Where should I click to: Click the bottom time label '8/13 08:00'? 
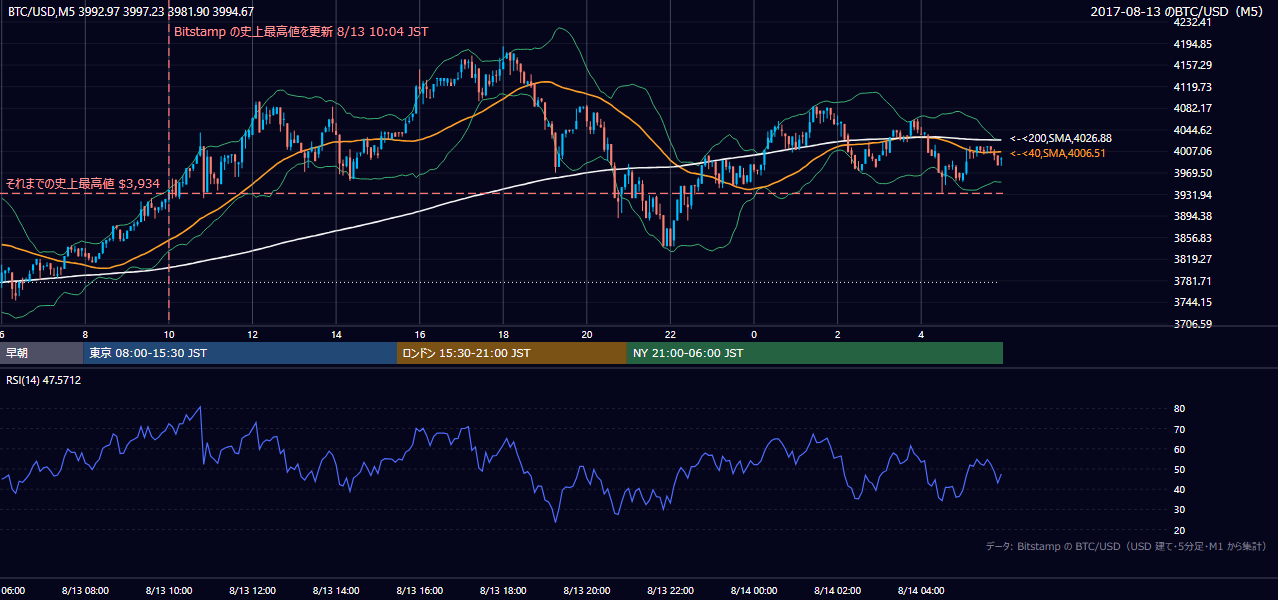pyautogui.click(x=84, y=591)
